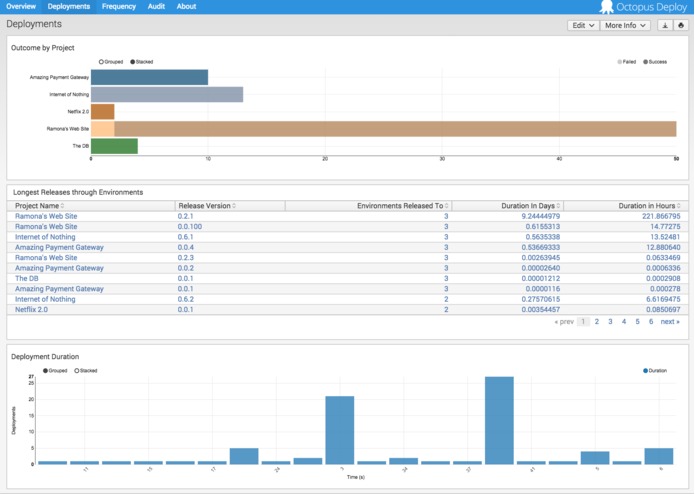695x494 pixels.
Task: Open the Deployments tab
Action: click(x=69, y=7)
